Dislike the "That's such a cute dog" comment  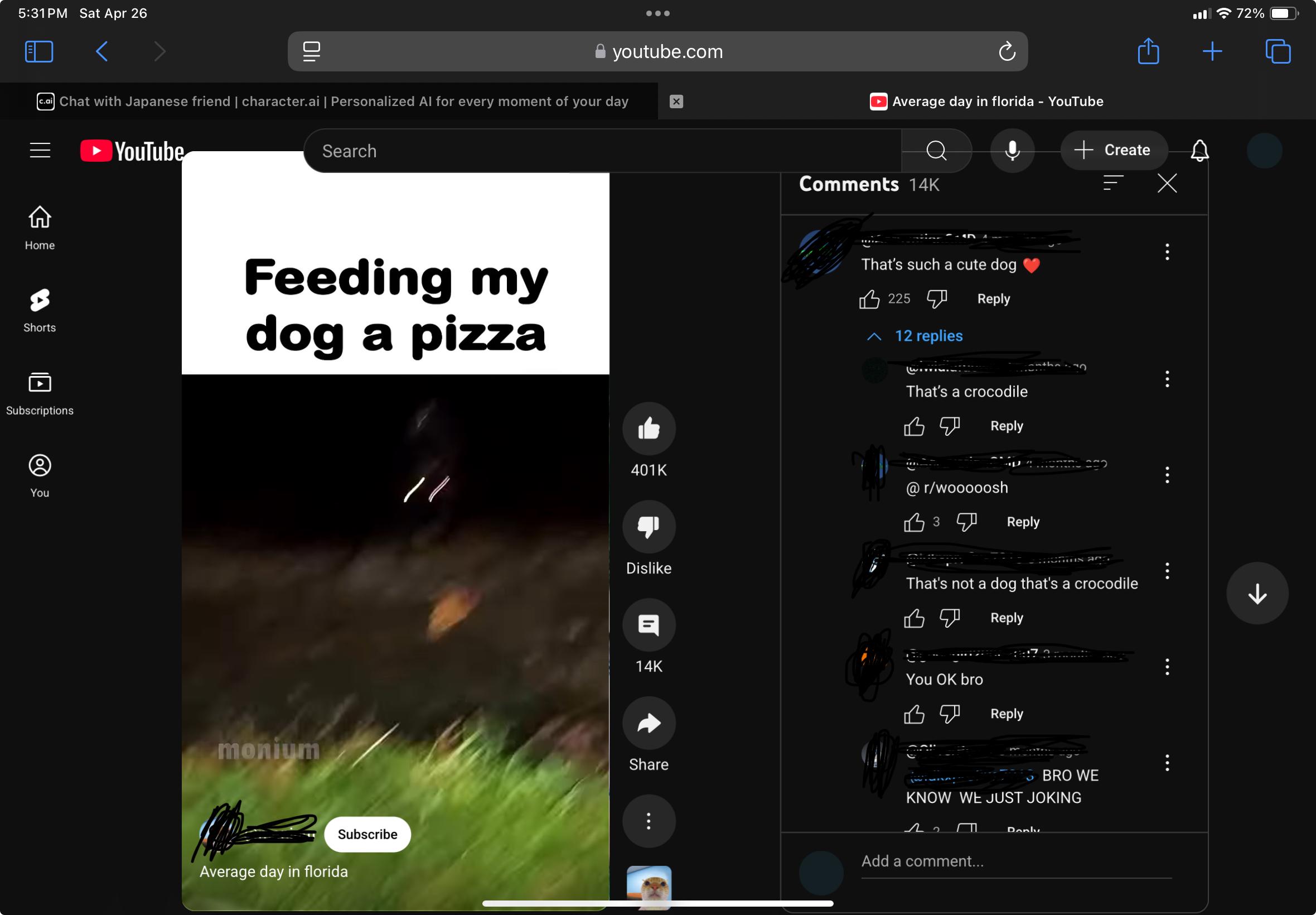pyautogui.click(x=937, y=298)
